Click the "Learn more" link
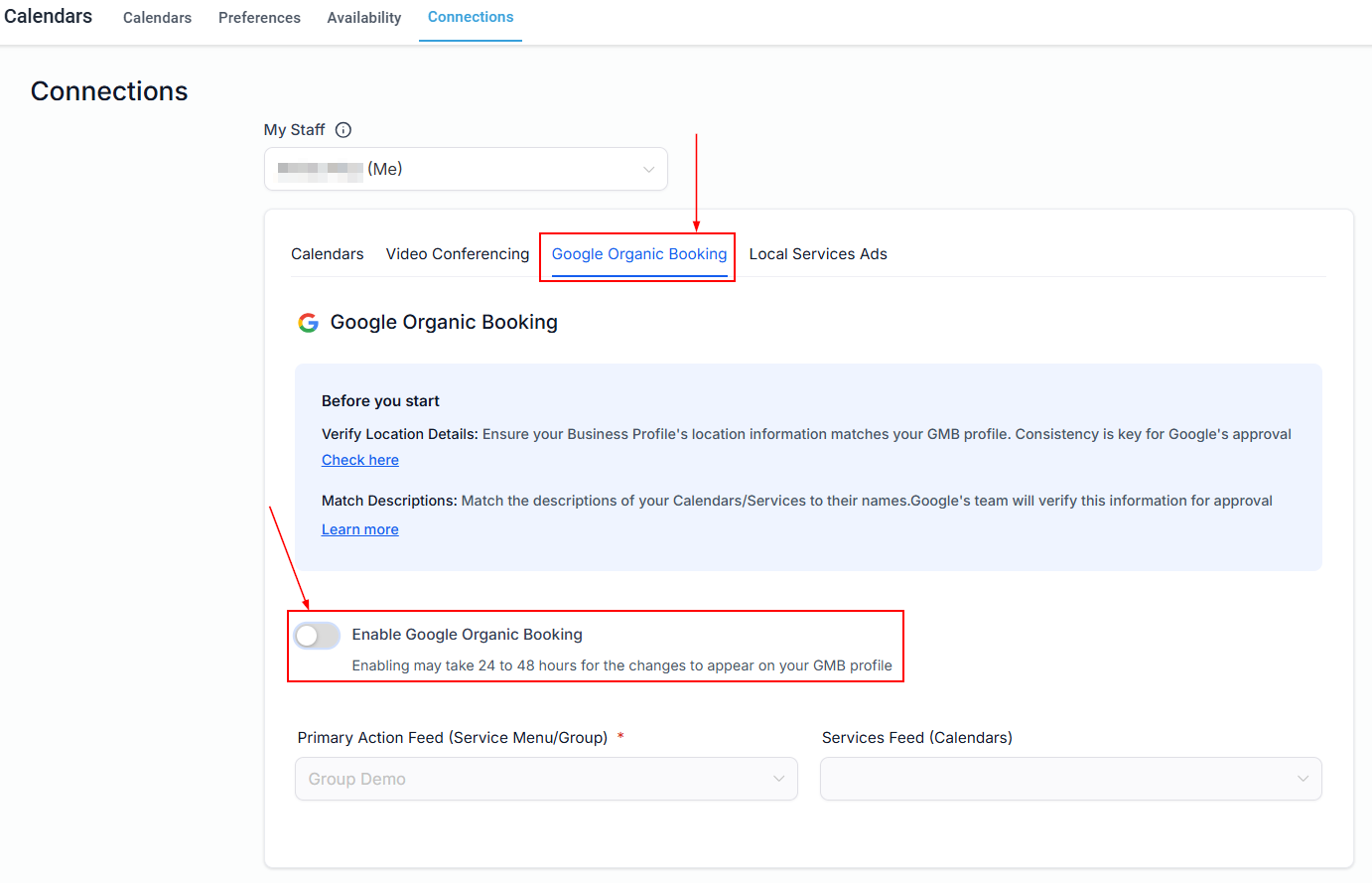1372x883 pixels. tap(360, 529)
